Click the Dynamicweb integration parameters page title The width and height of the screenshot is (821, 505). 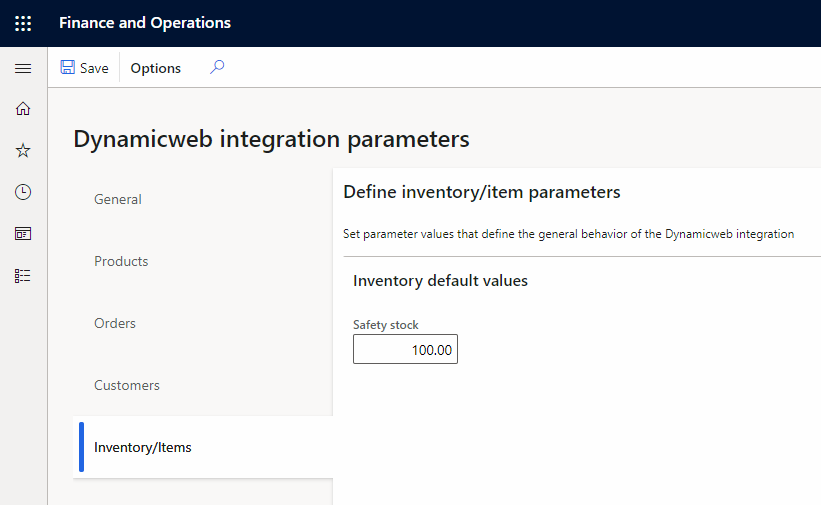(x=271, y=139)
